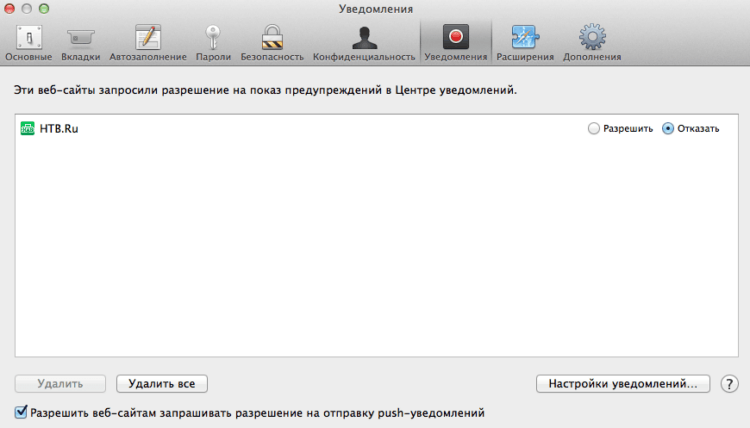Select the Уведомления toolbar icon
The width and height of the screenshot is (750, 428).
click(455, 41)
